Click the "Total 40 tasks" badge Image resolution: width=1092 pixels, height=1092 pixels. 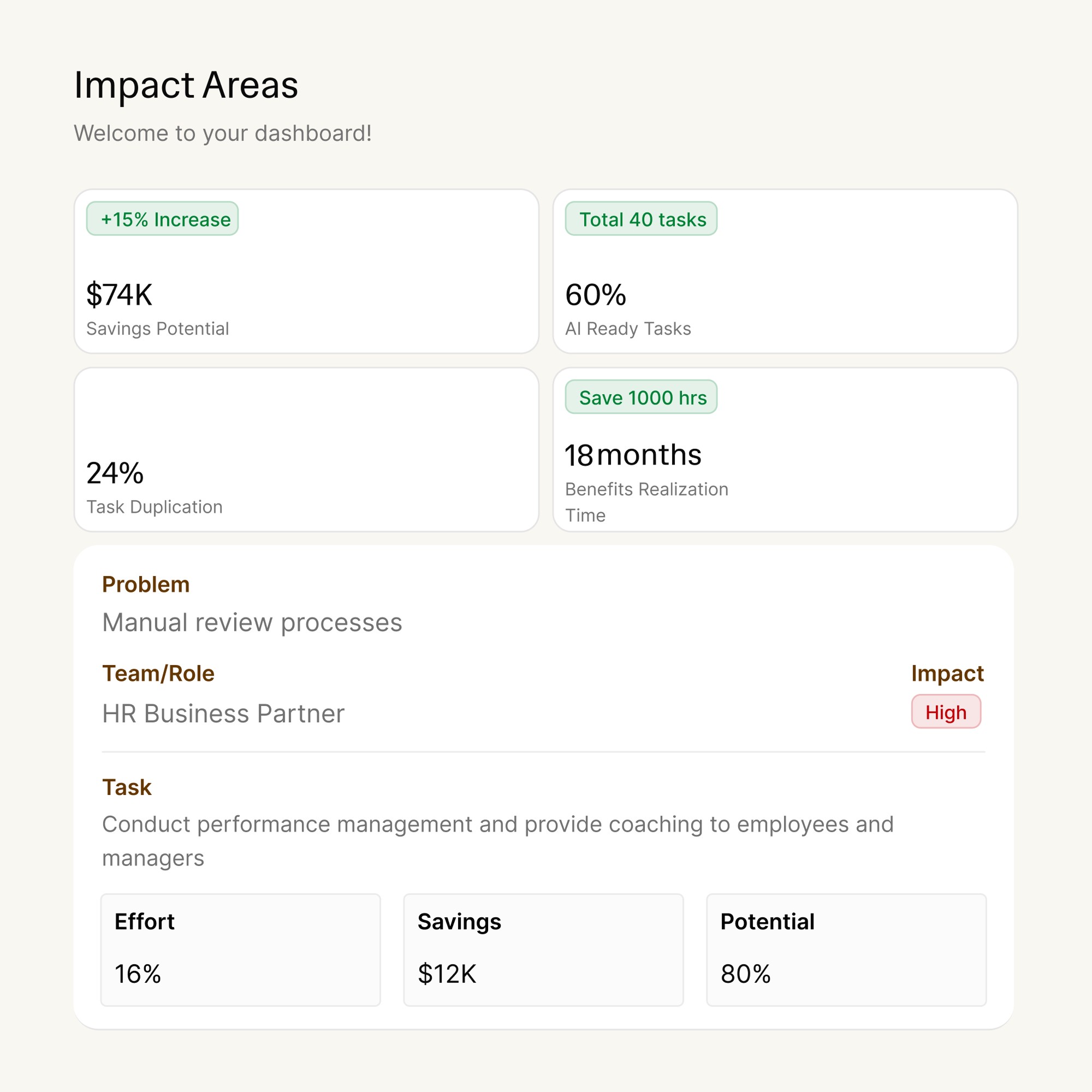(x=641, y=219)
